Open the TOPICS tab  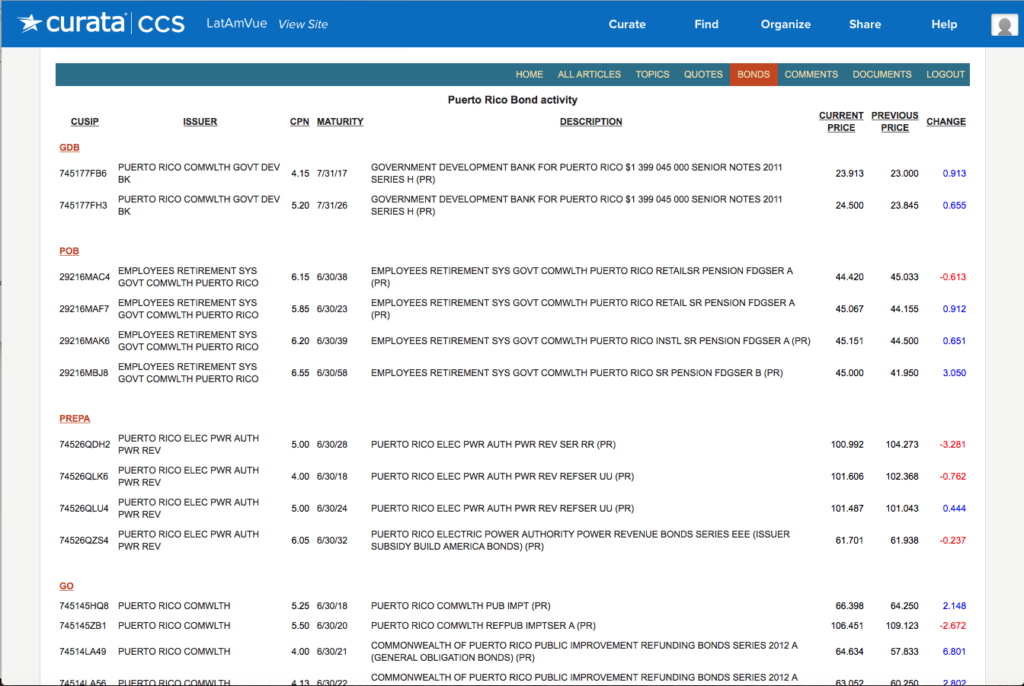coord(652,74)
